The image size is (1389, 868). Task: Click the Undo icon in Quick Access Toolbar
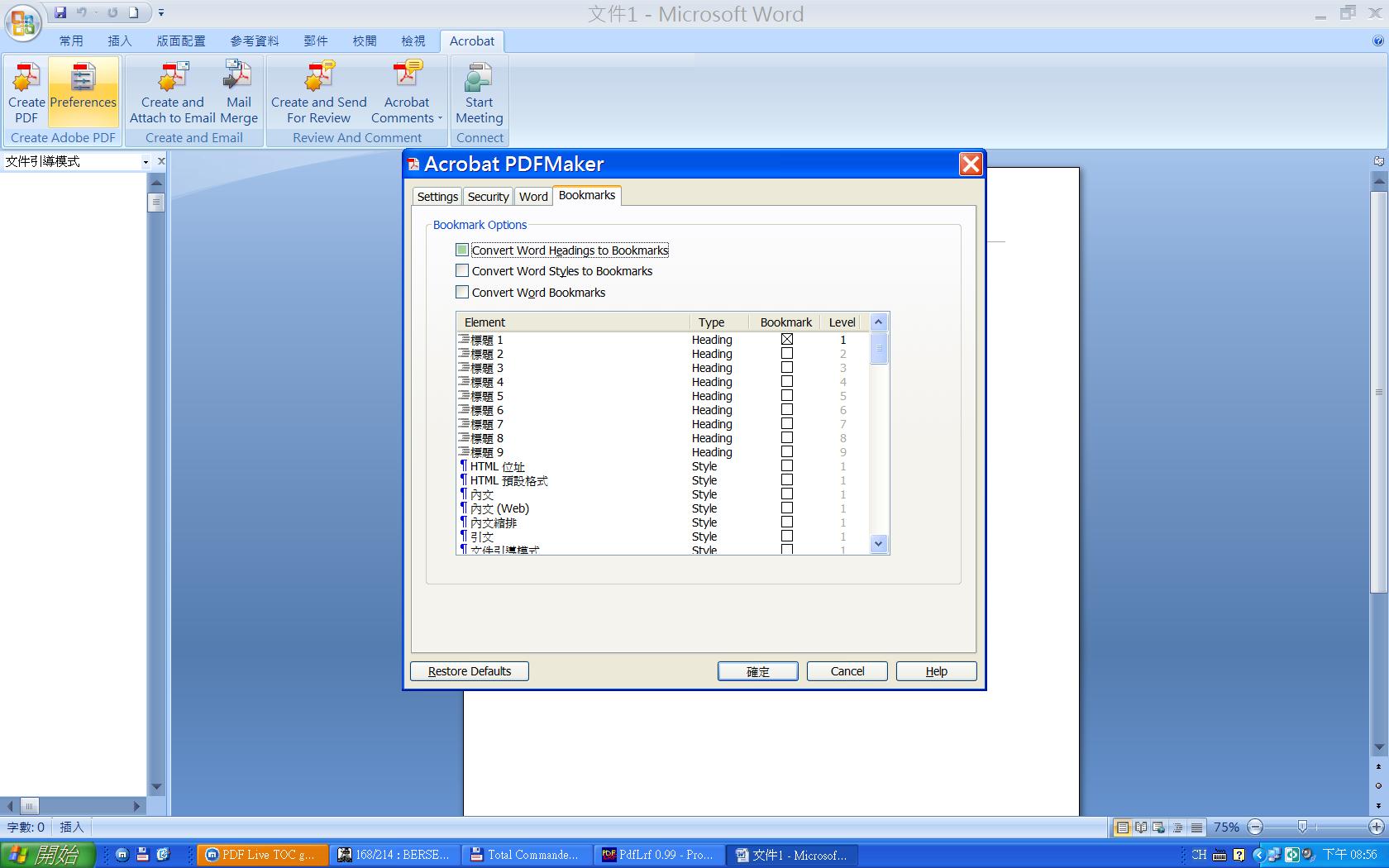(x=82, y=12)
